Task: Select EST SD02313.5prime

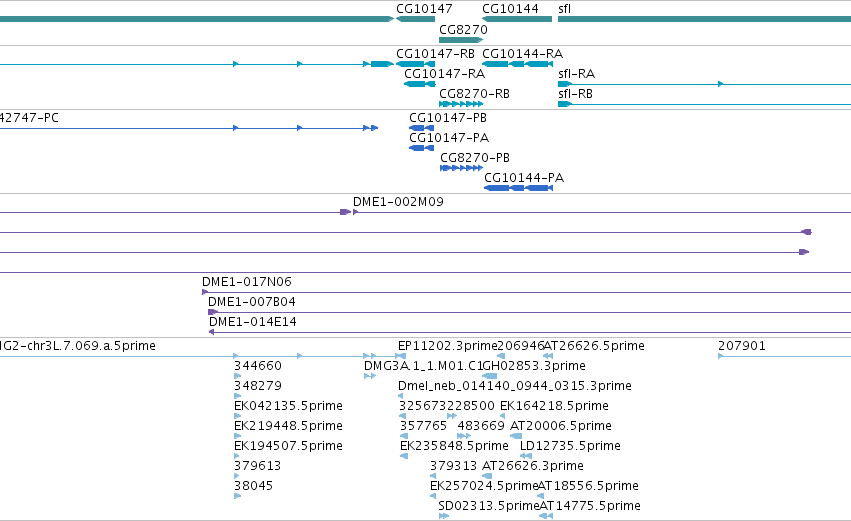Action: point(488,506)
